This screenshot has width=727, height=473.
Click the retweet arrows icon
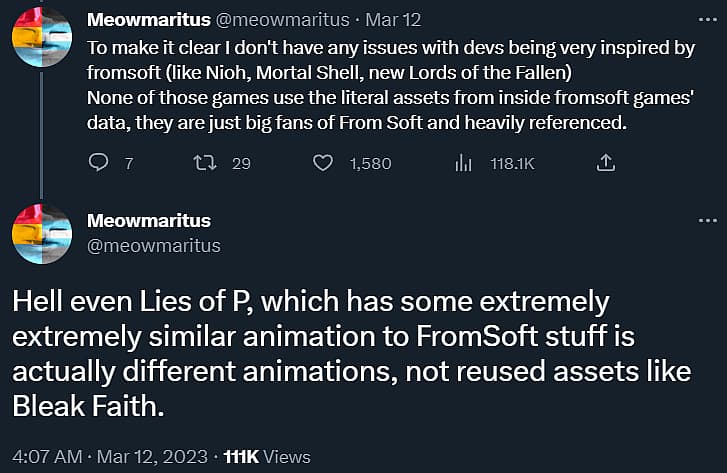click(204, 163)
